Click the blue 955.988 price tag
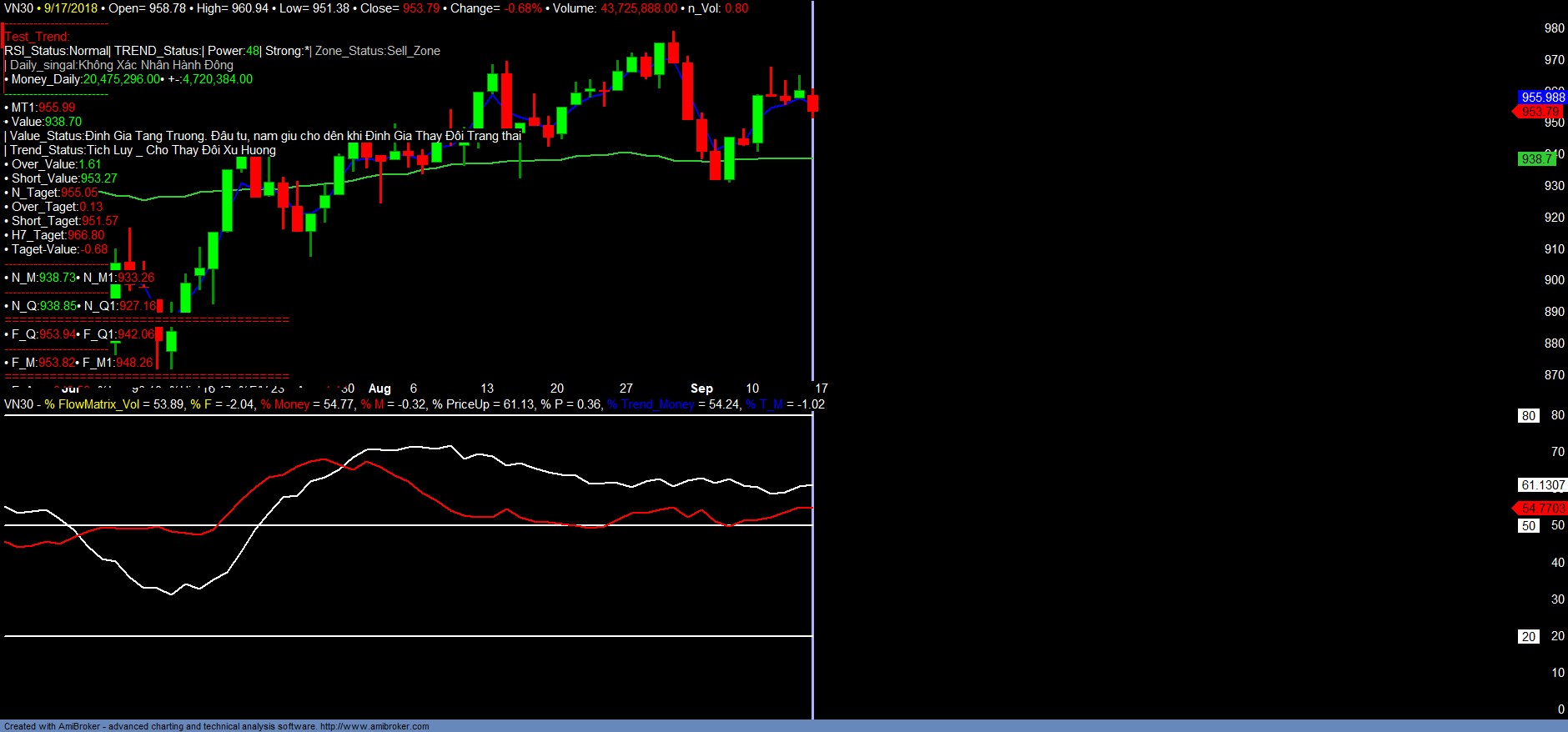1568x732 pixels. coord(1542,98)
